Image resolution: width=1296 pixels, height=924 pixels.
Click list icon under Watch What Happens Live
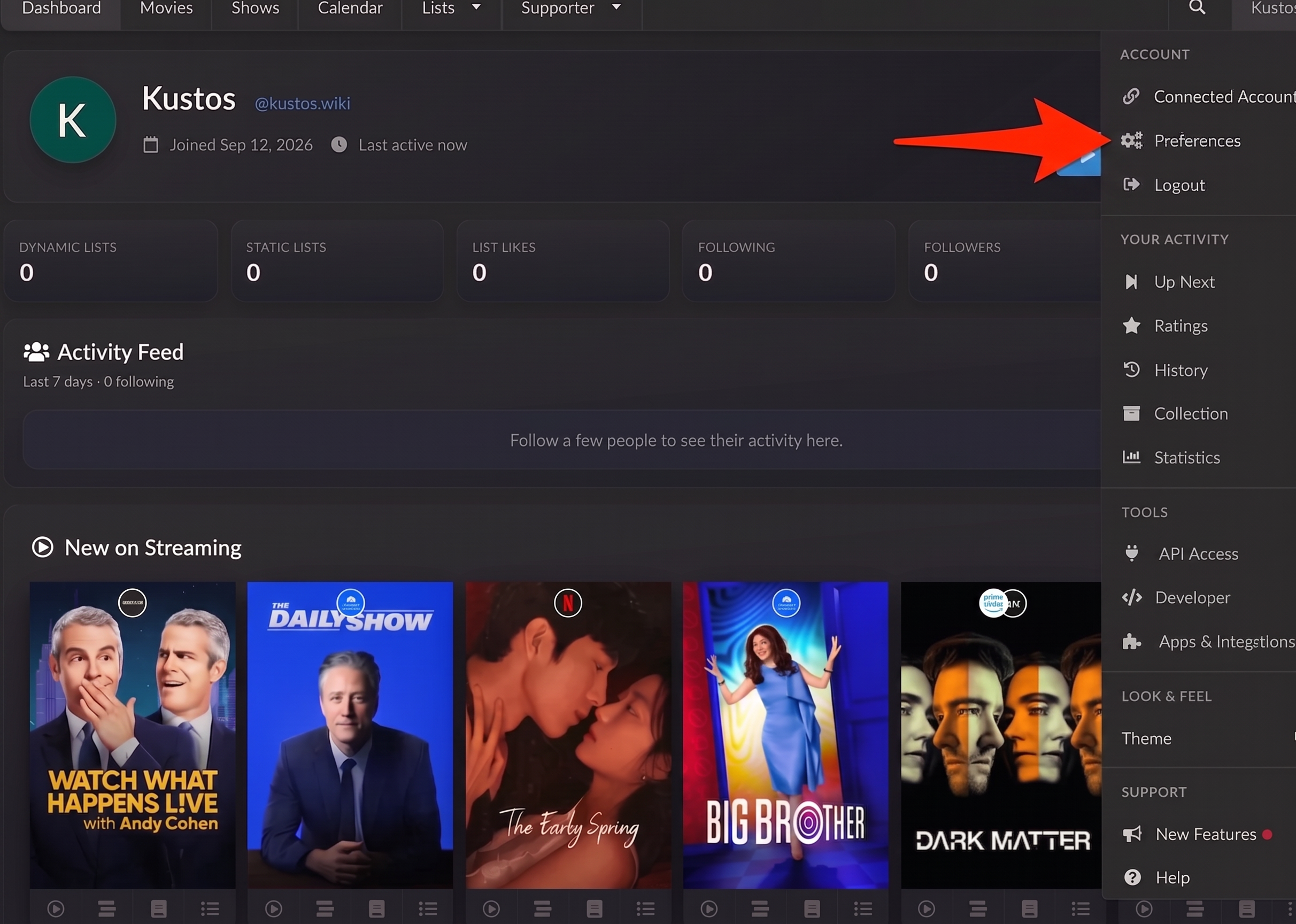(x=210, y=908)
